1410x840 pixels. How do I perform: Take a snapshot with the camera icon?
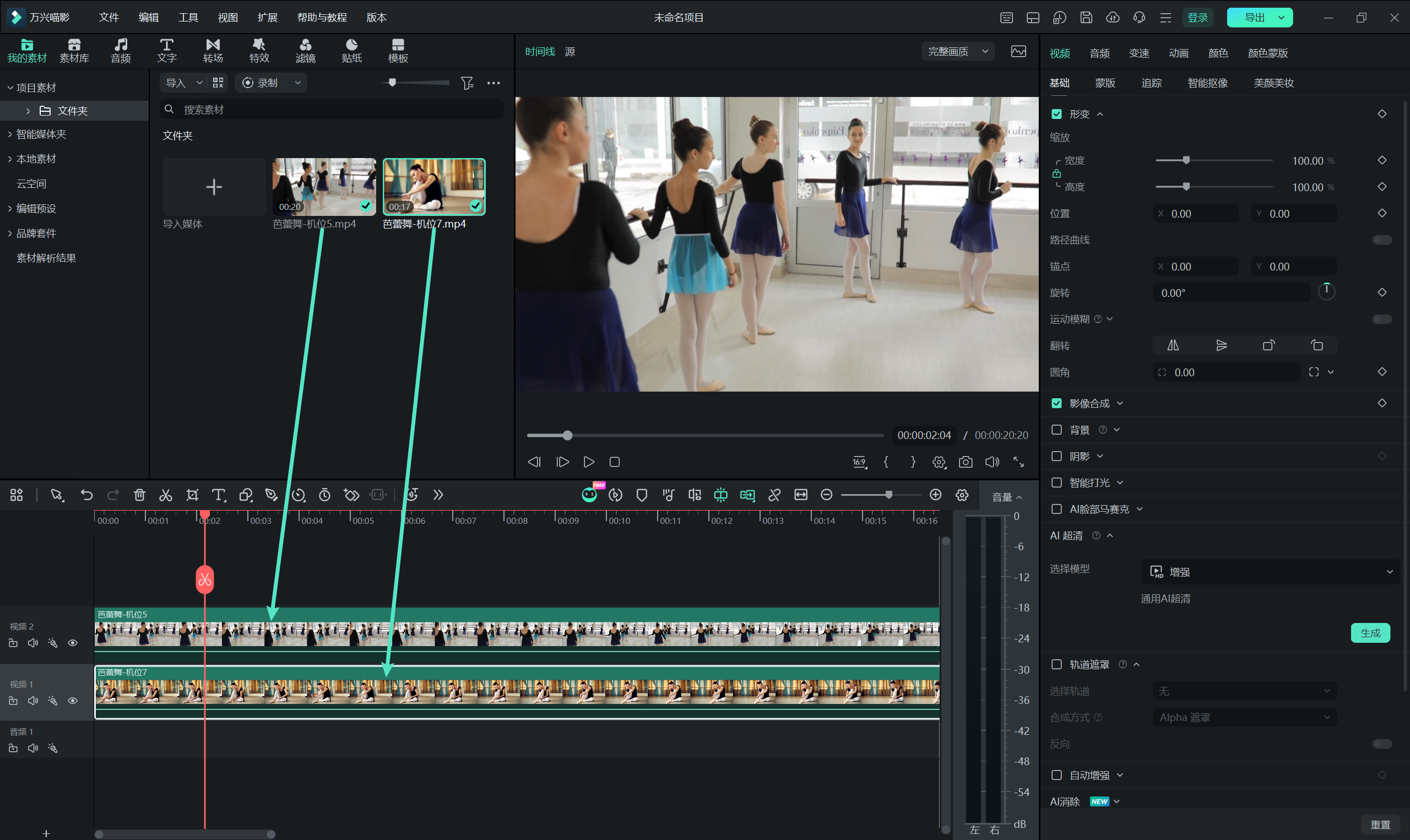966,462
